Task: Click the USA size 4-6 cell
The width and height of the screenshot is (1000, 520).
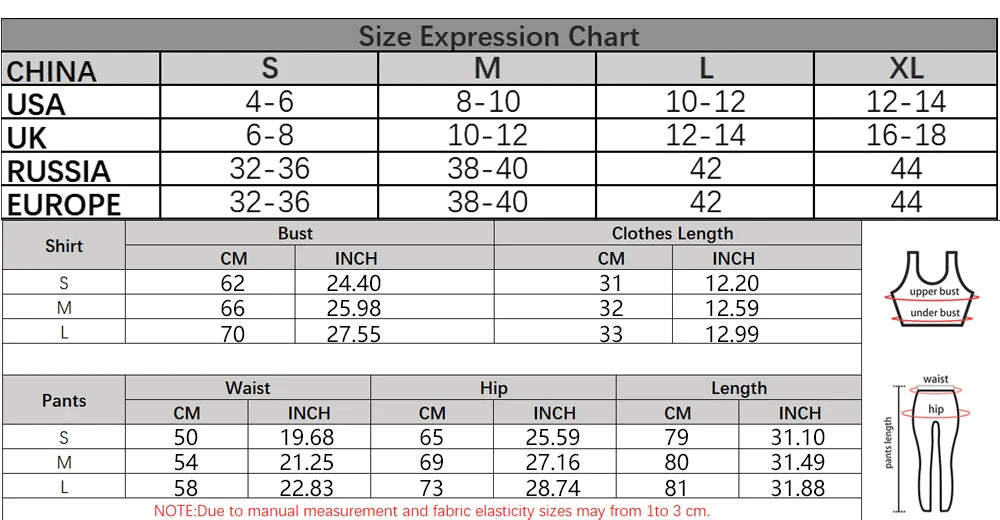Action: pos(269,102)
